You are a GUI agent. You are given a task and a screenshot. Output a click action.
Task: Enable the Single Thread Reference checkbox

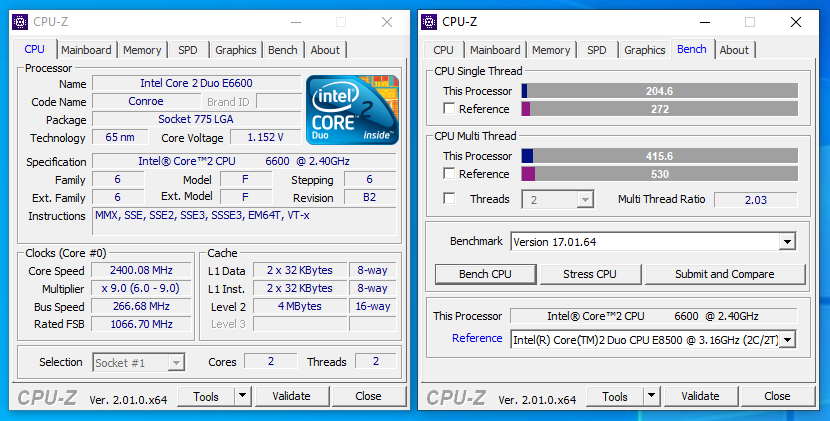point(449,109)
